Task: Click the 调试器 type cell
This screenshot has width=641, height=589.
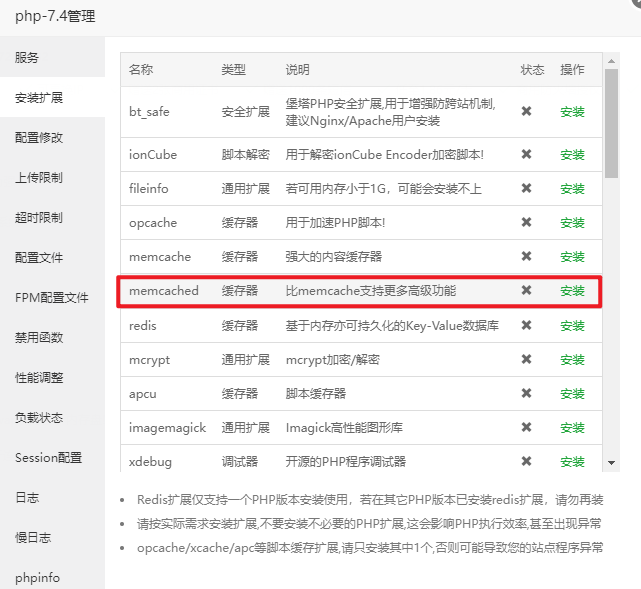Action: tap(240, 461)
